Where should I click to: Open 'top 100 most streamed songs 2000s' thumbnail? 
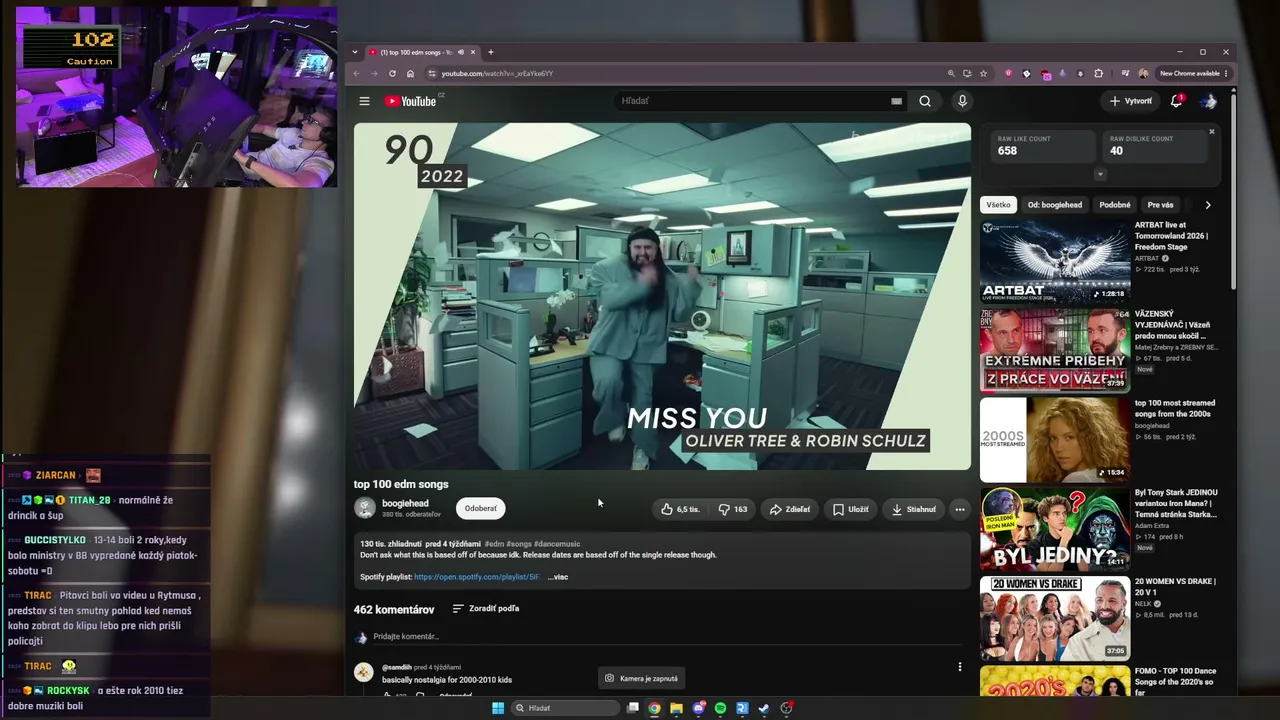click(x=1055, y=439)
